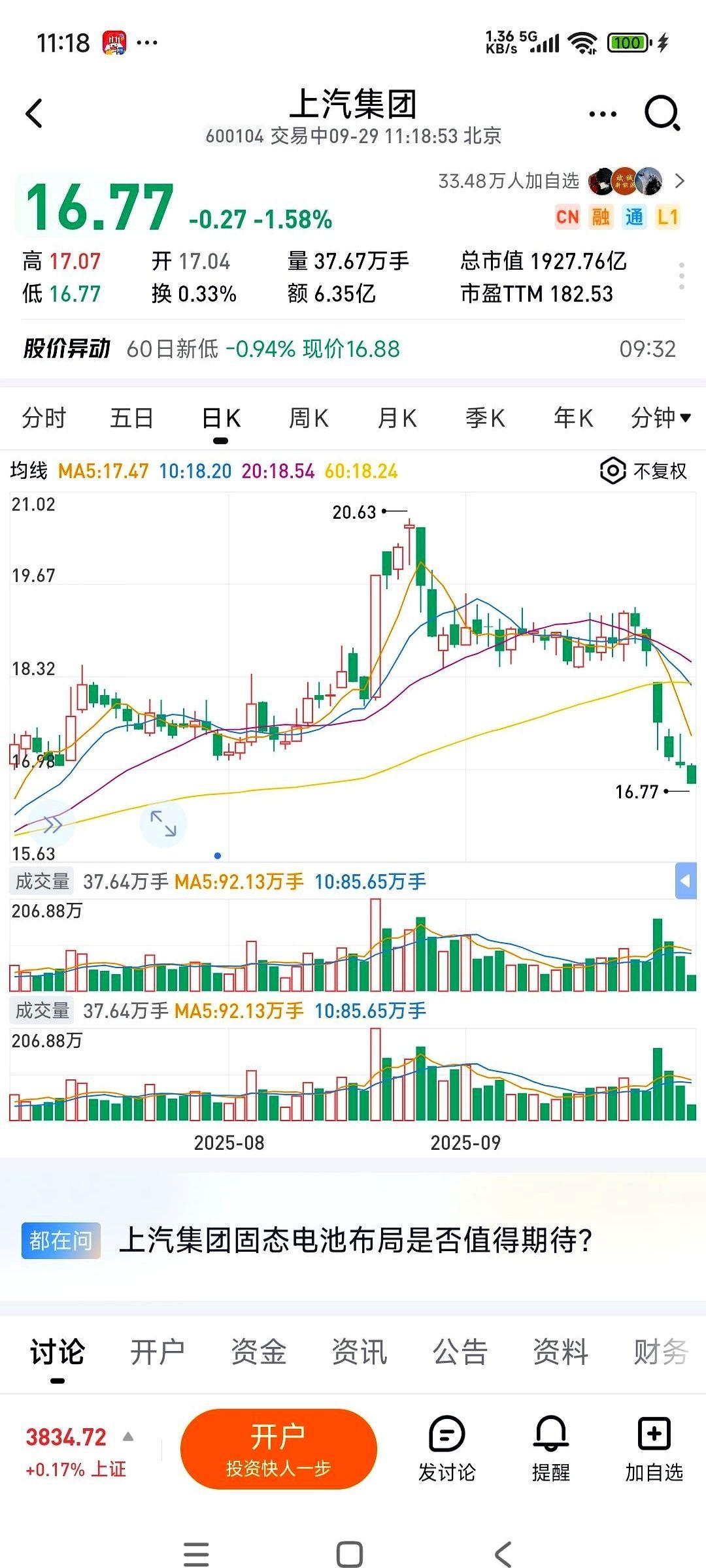
Task: Switch to 分时 chart tab
Action: pos(44,418)
